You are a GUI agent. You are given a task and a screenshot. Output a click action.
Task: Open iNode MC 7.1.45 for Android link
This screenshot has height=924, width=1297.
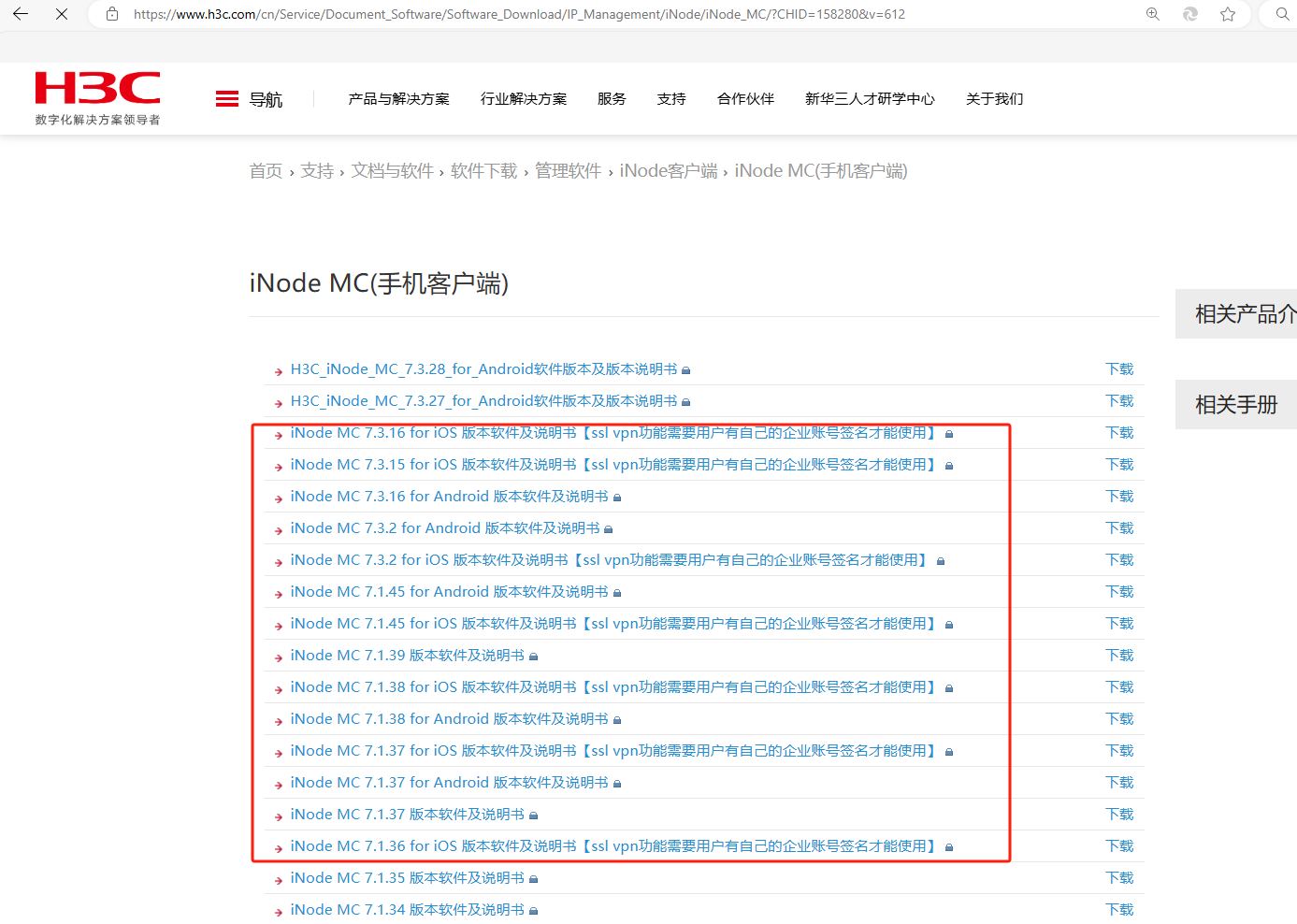pos(449,592)
